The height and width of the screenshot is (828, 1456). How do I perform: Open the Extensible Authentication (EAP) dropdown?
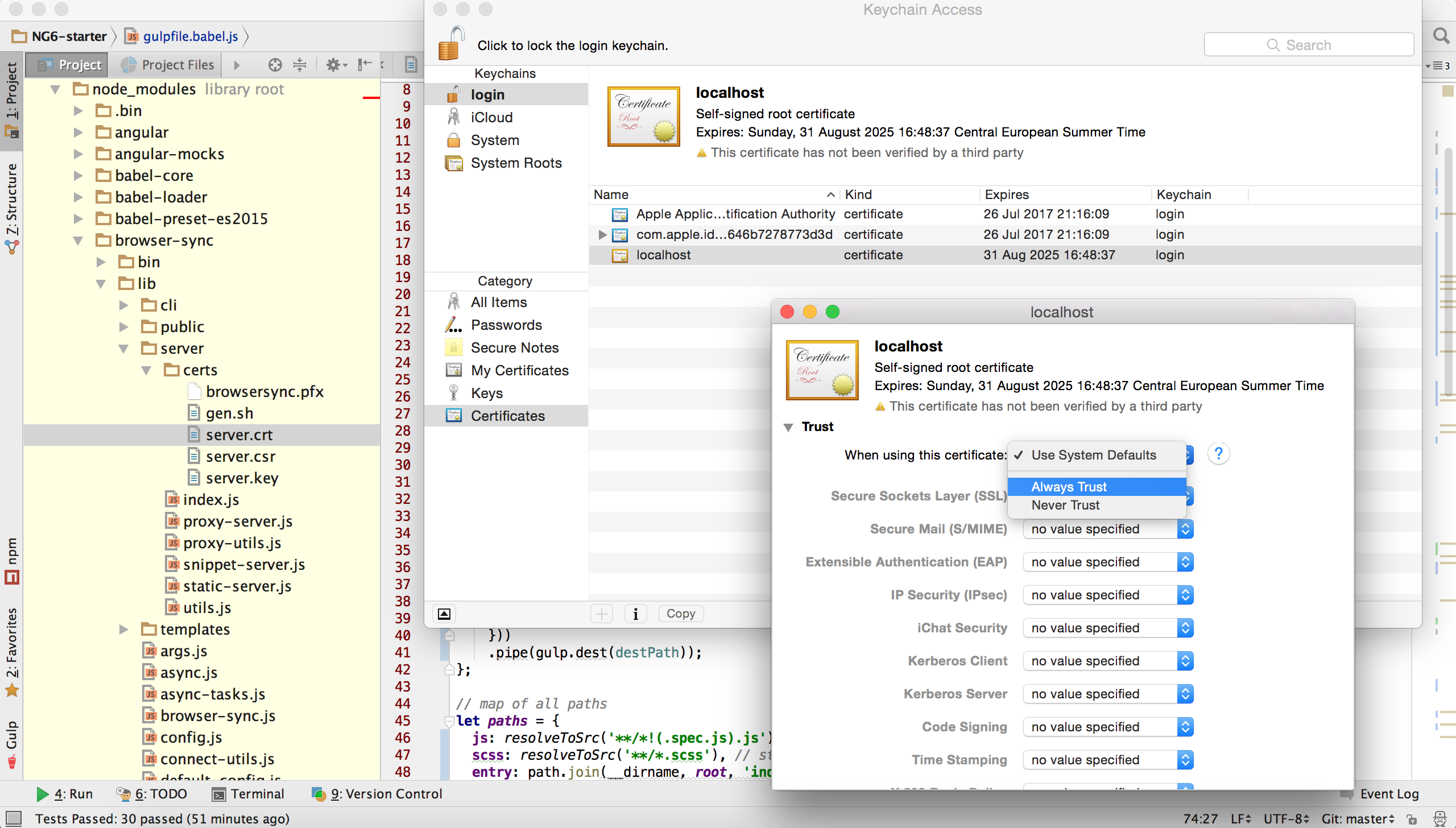pyautogui.click(x=1108, y=562)
